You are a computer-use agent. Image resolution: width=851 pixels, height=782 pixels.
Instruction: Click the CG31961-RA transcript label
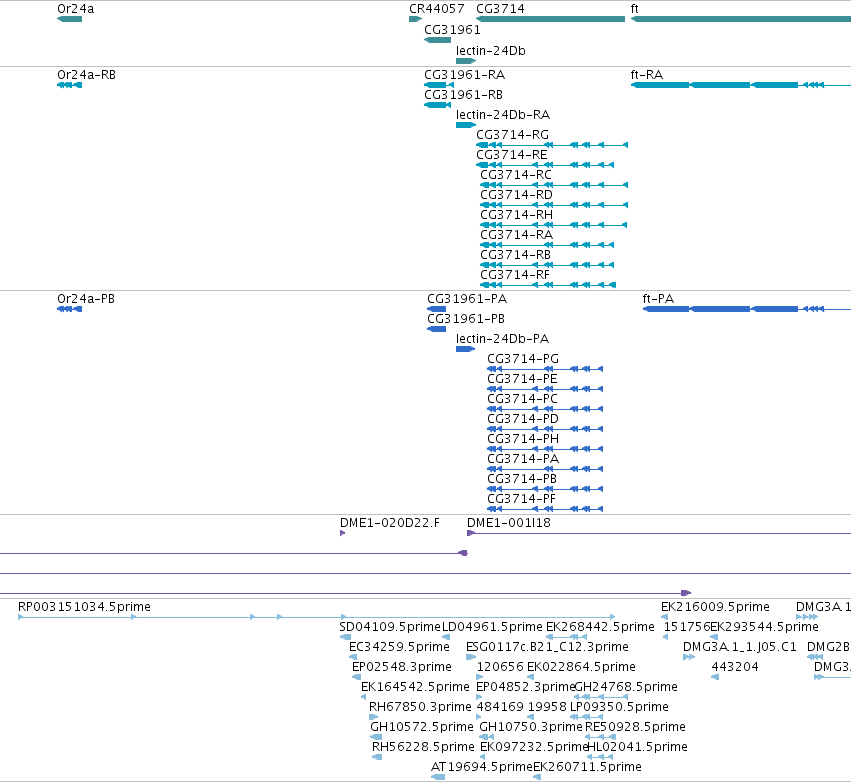465,75
